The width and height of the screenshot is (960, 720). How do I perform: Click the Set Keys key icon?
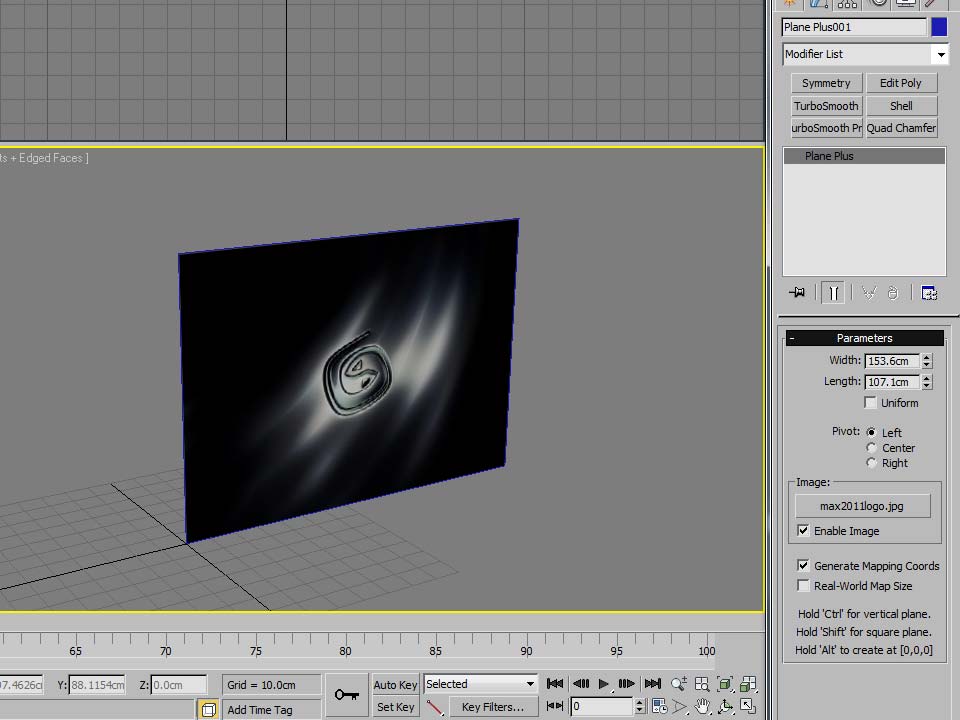point(347,694)
